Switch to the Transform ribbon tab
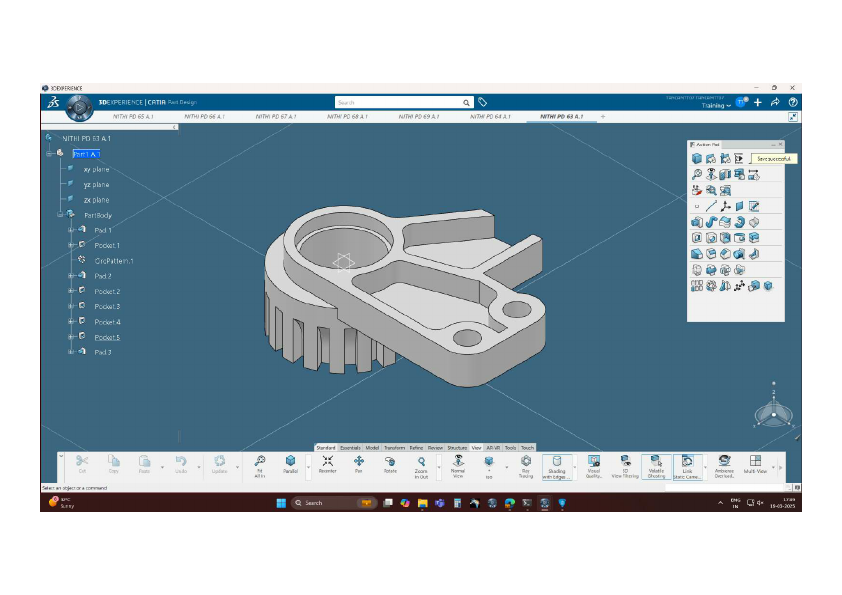The height and width of the screenshot is (595, 842). click(394, 447)
